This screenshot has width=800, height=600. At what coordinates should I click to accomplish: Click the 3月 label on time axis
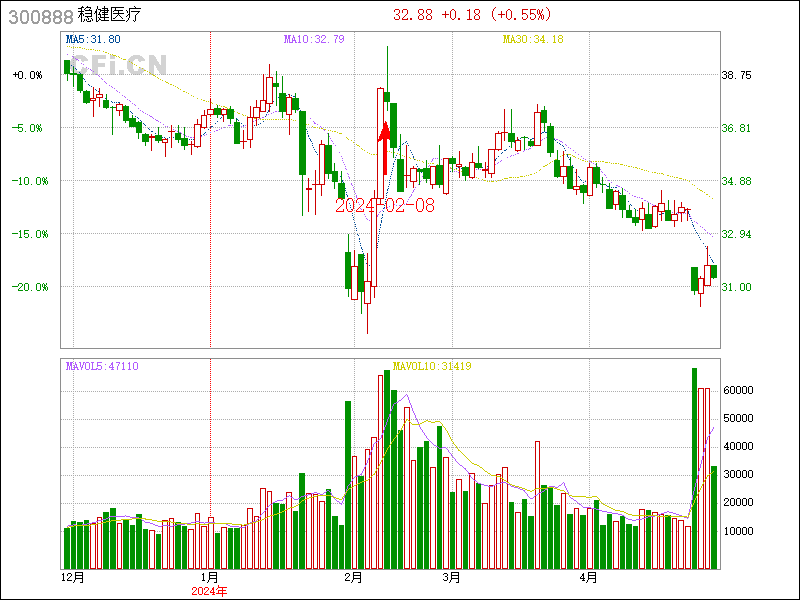coord(451,577)
